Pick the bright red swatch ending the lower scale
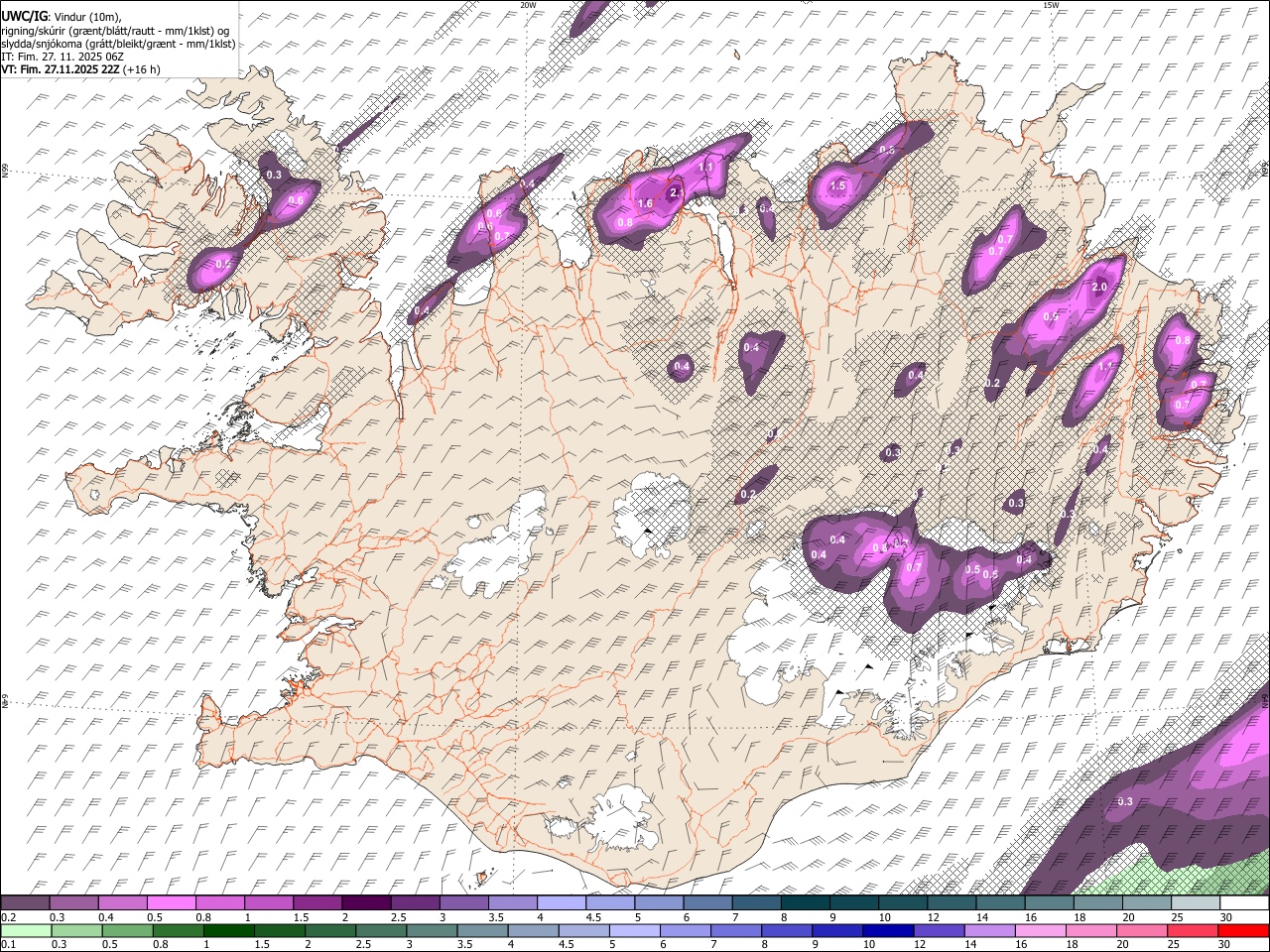1270x952 pixels. [x=1244, y=931]
